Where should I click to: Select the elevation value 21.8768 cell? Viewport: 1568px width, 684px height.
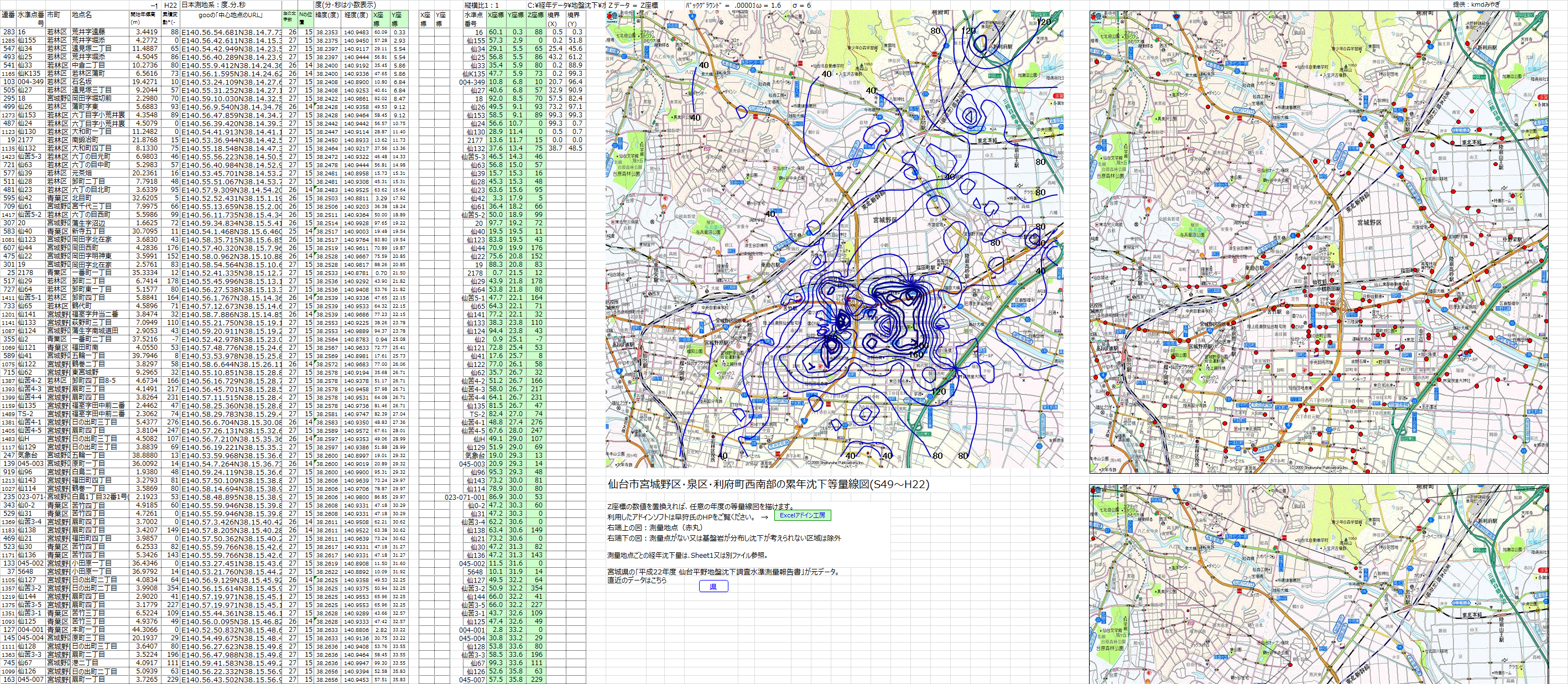coord(144,140)
